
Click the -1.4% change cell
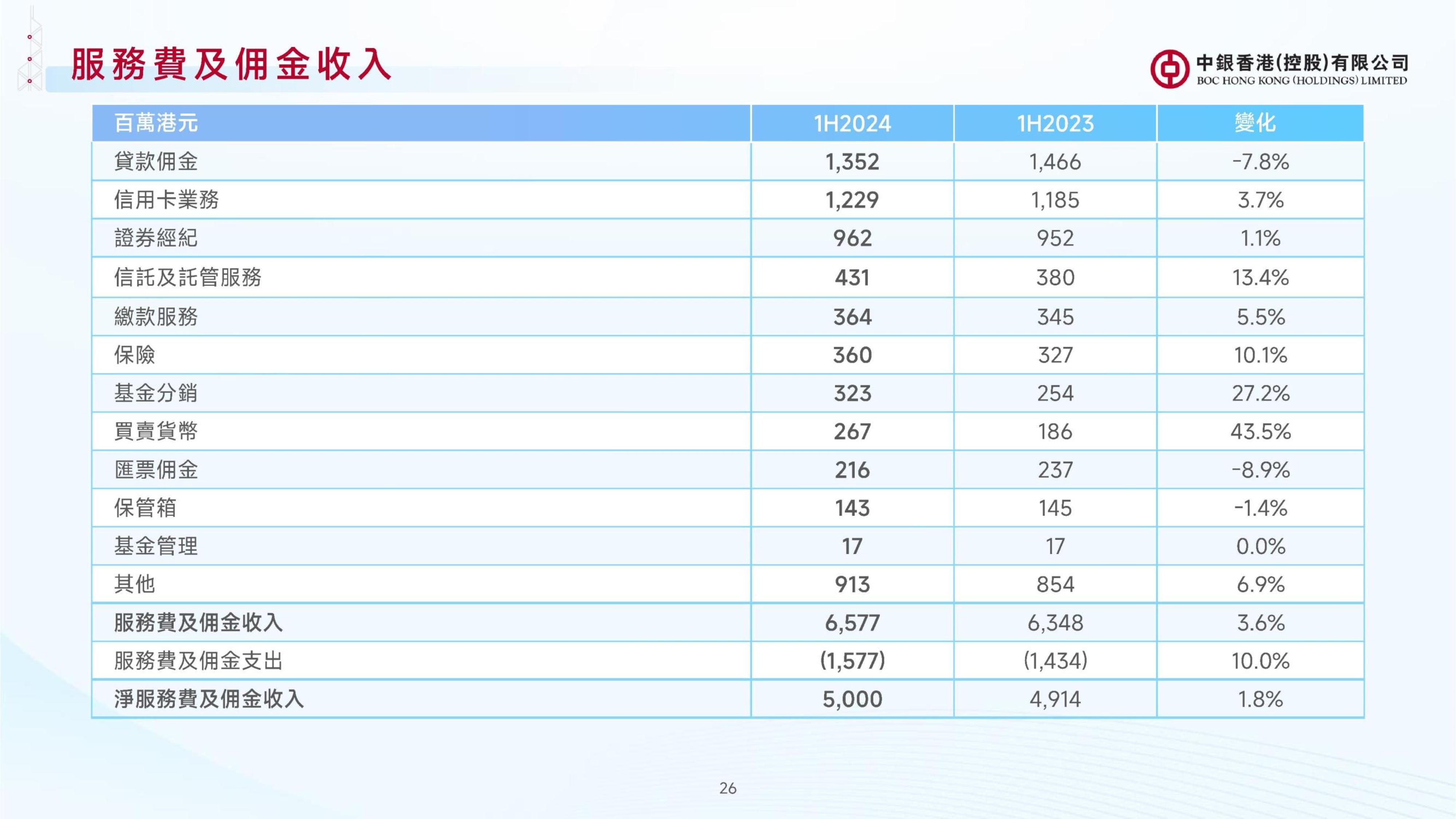(x=1261, y=508)
